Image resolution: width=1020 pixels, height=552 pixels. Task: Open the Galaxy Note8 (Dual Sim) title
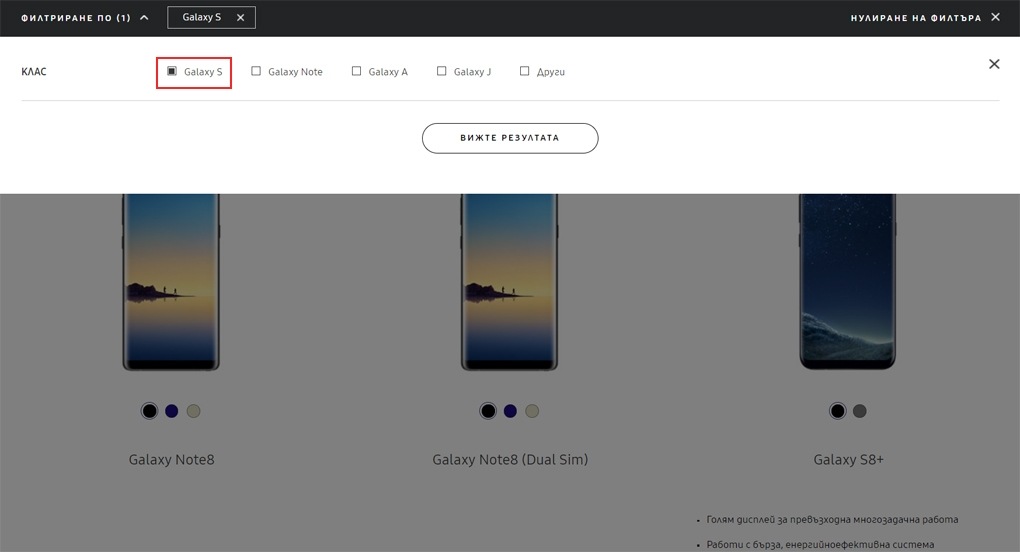pyautogui.click(x=510, y=460)
